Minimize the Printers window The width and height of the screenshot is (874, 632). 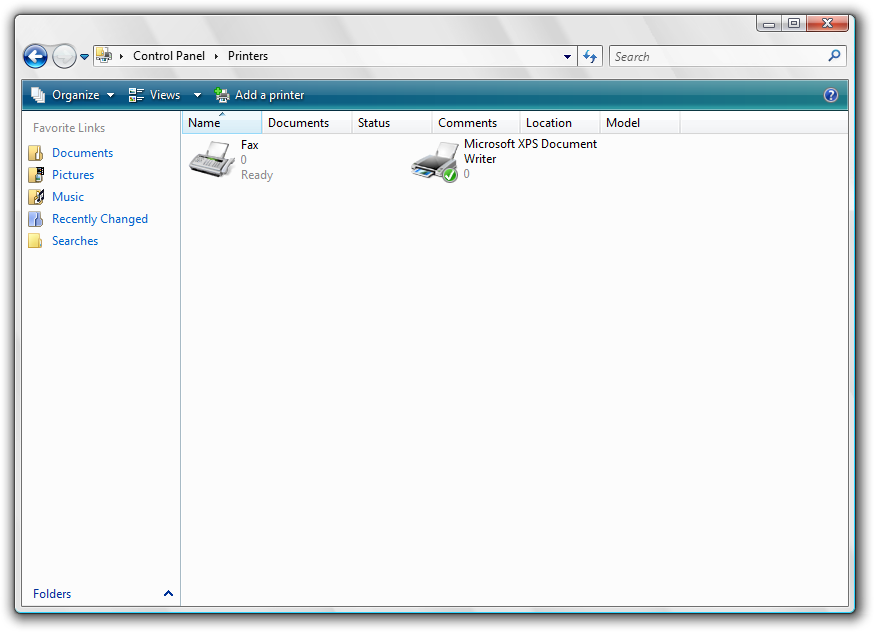(769, 23)
